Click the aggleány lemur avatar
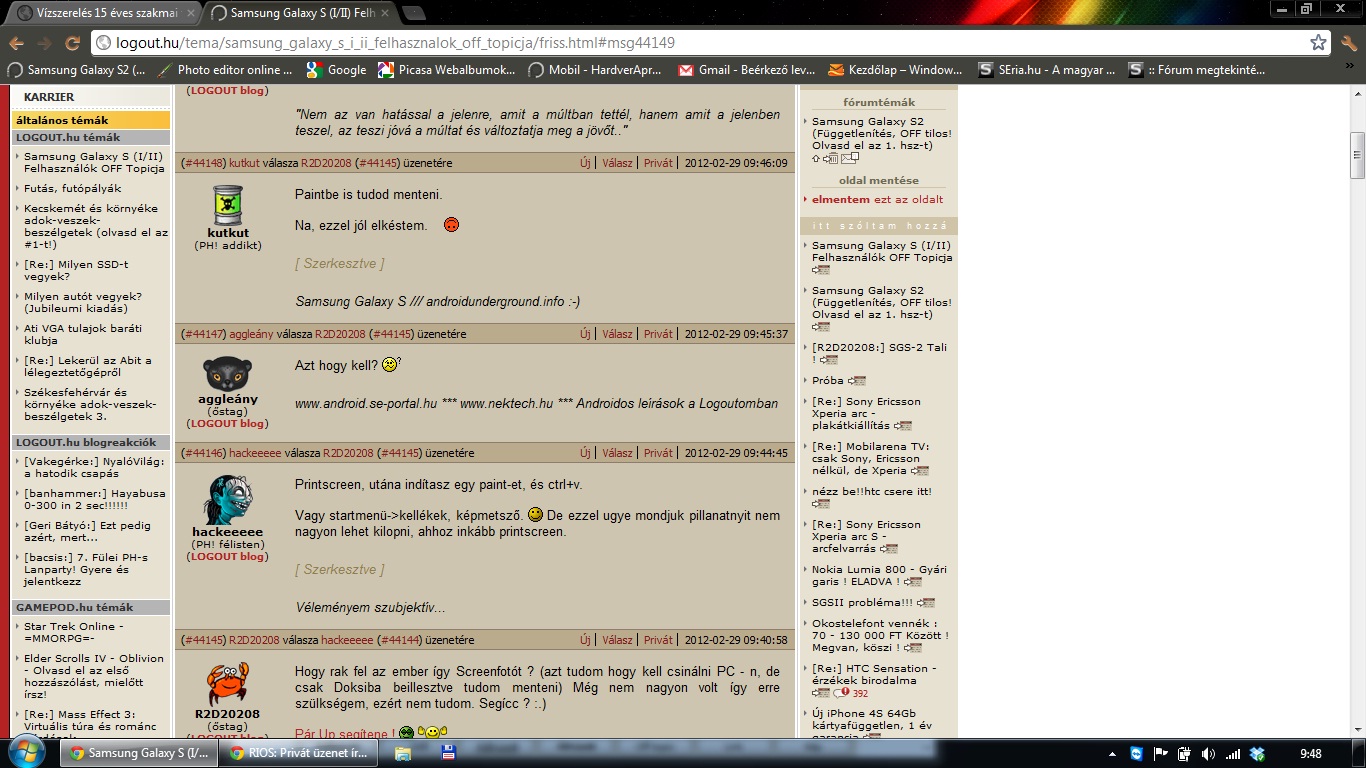 click(x=227, y=374)
